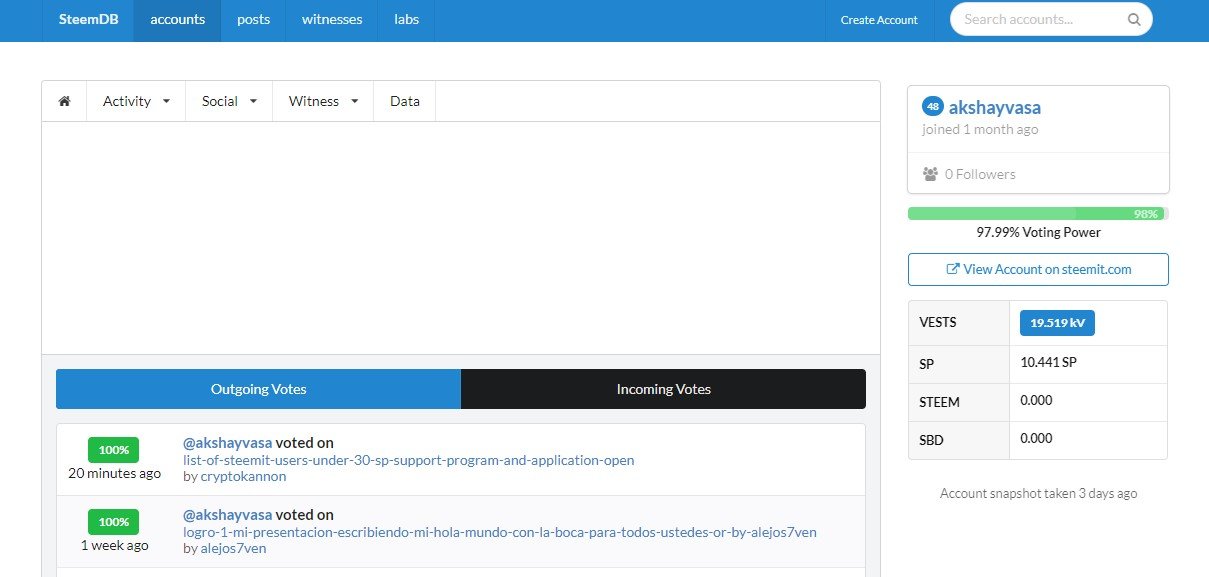
Task: Click Account snapshot taken 3 days ago
Action: 1038,493
